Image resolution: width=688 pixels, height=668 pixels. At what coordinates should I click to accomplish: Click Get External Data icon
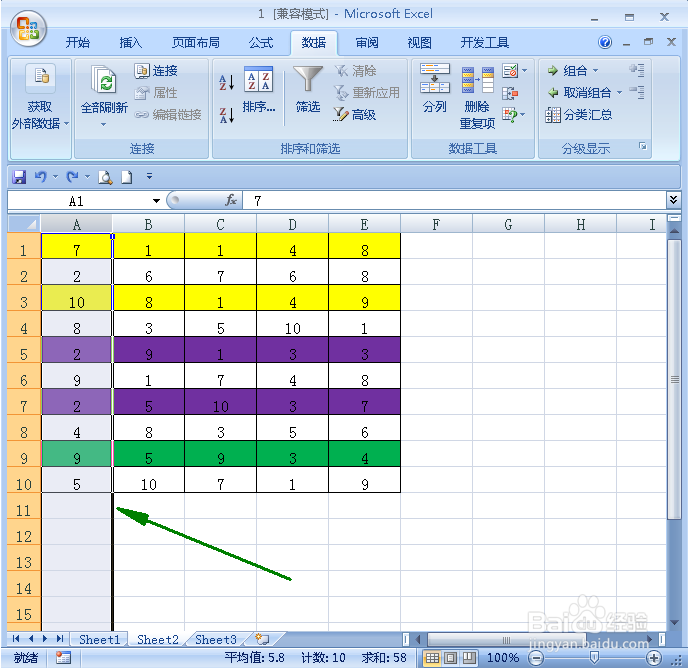(x=40, y=78)
